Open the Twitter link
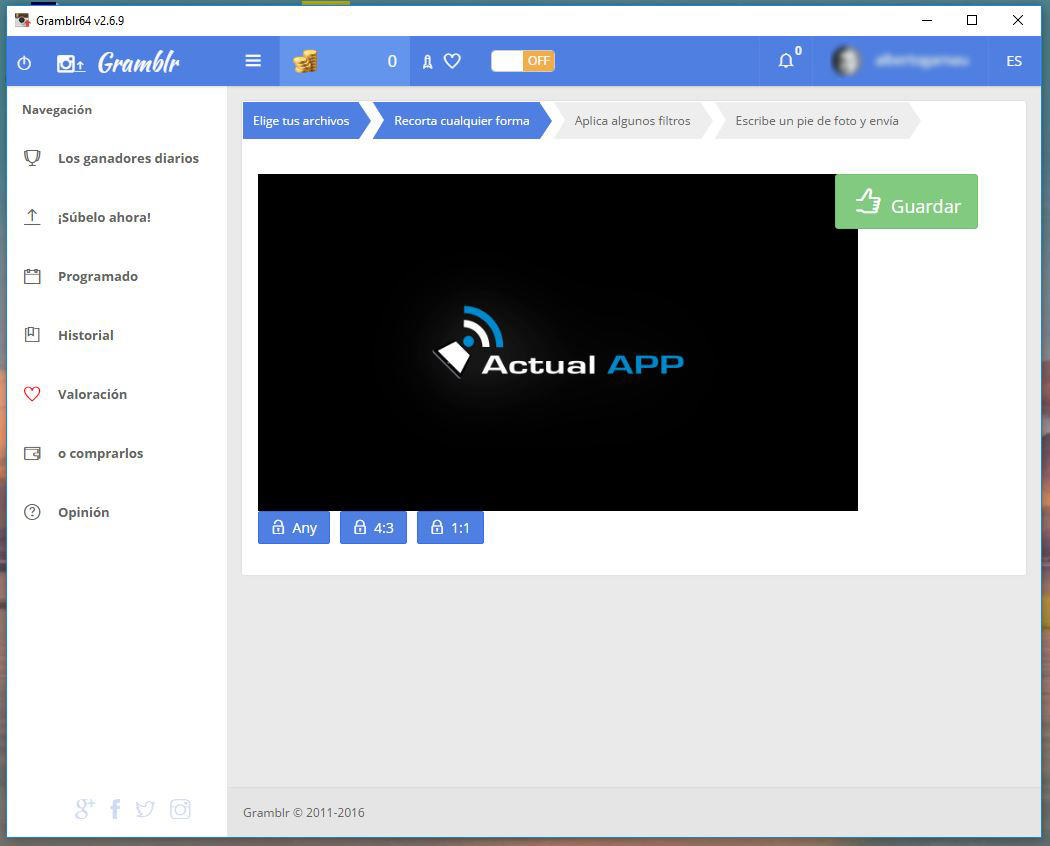Screen dimensions: 1050x846 pos(145,809)
